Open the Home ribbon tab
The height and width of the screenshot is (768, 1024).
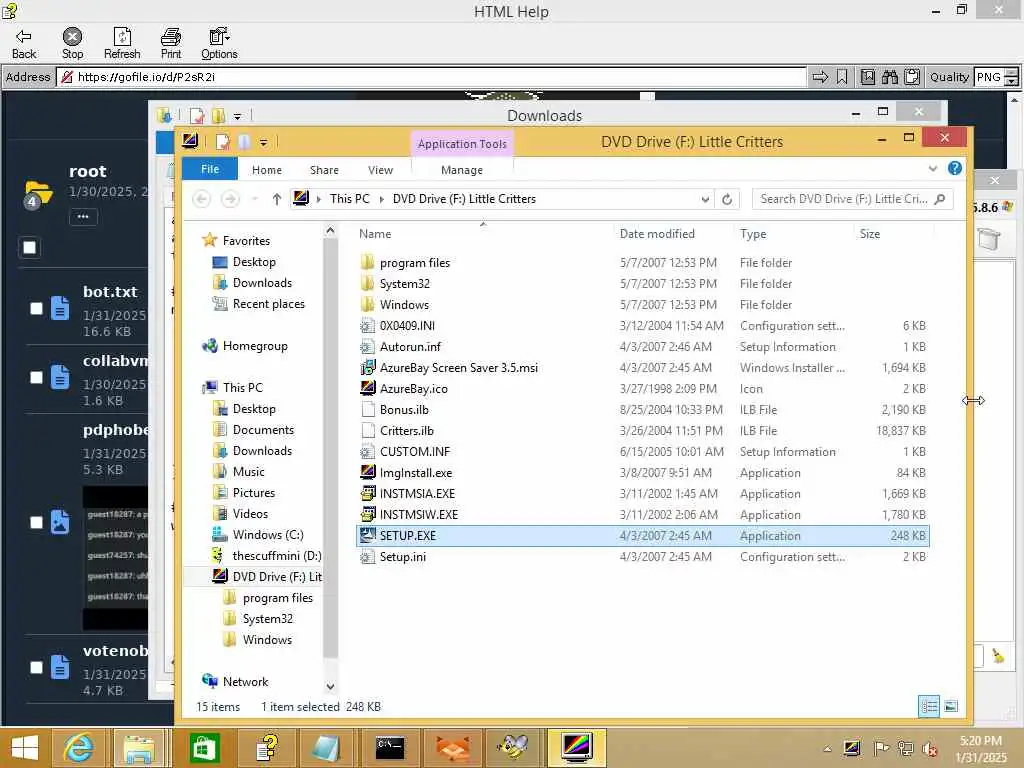pyautogui.click(x=267, y=170)
